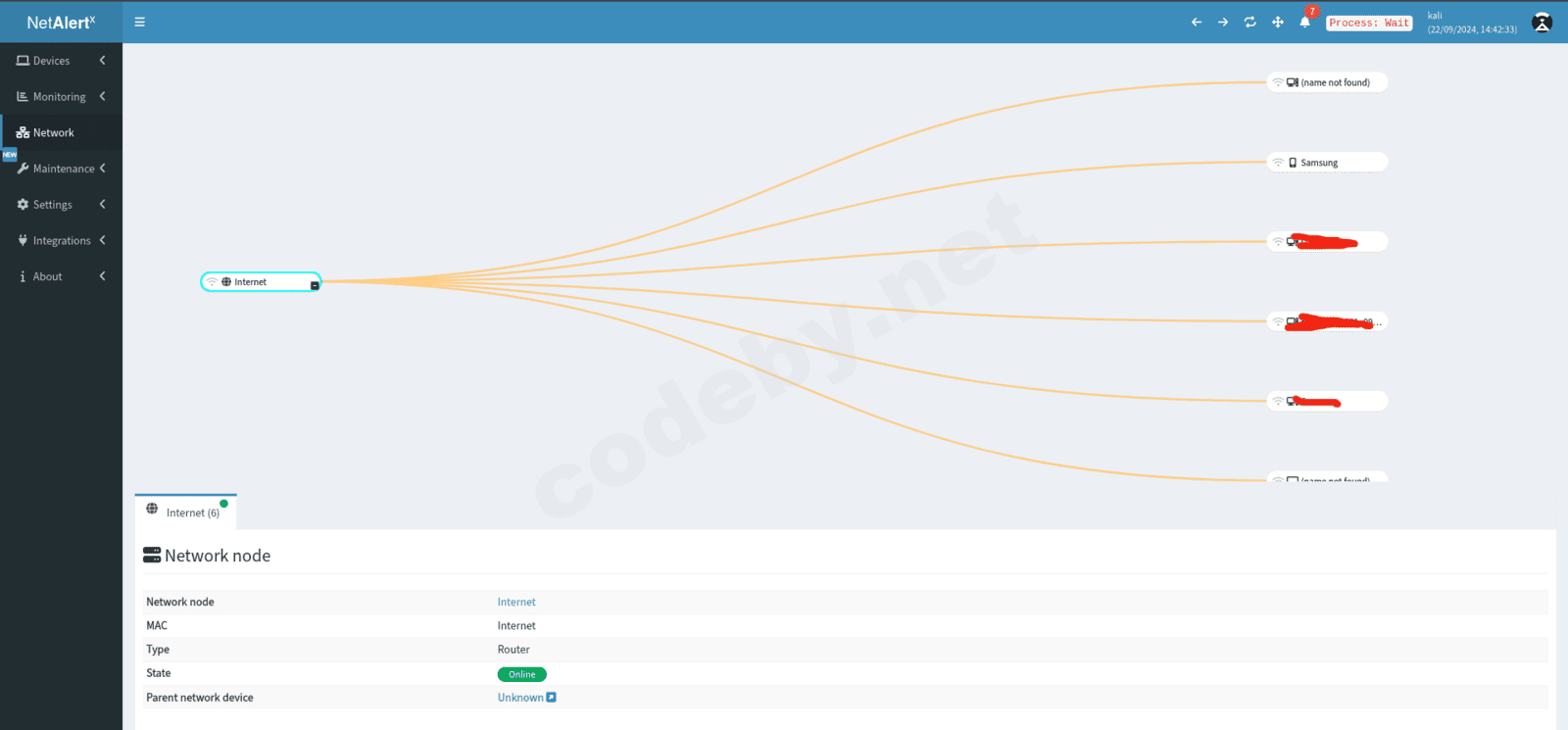
Task: Expand the Monitoring sidebar chevron
Action: pos(102,96)
